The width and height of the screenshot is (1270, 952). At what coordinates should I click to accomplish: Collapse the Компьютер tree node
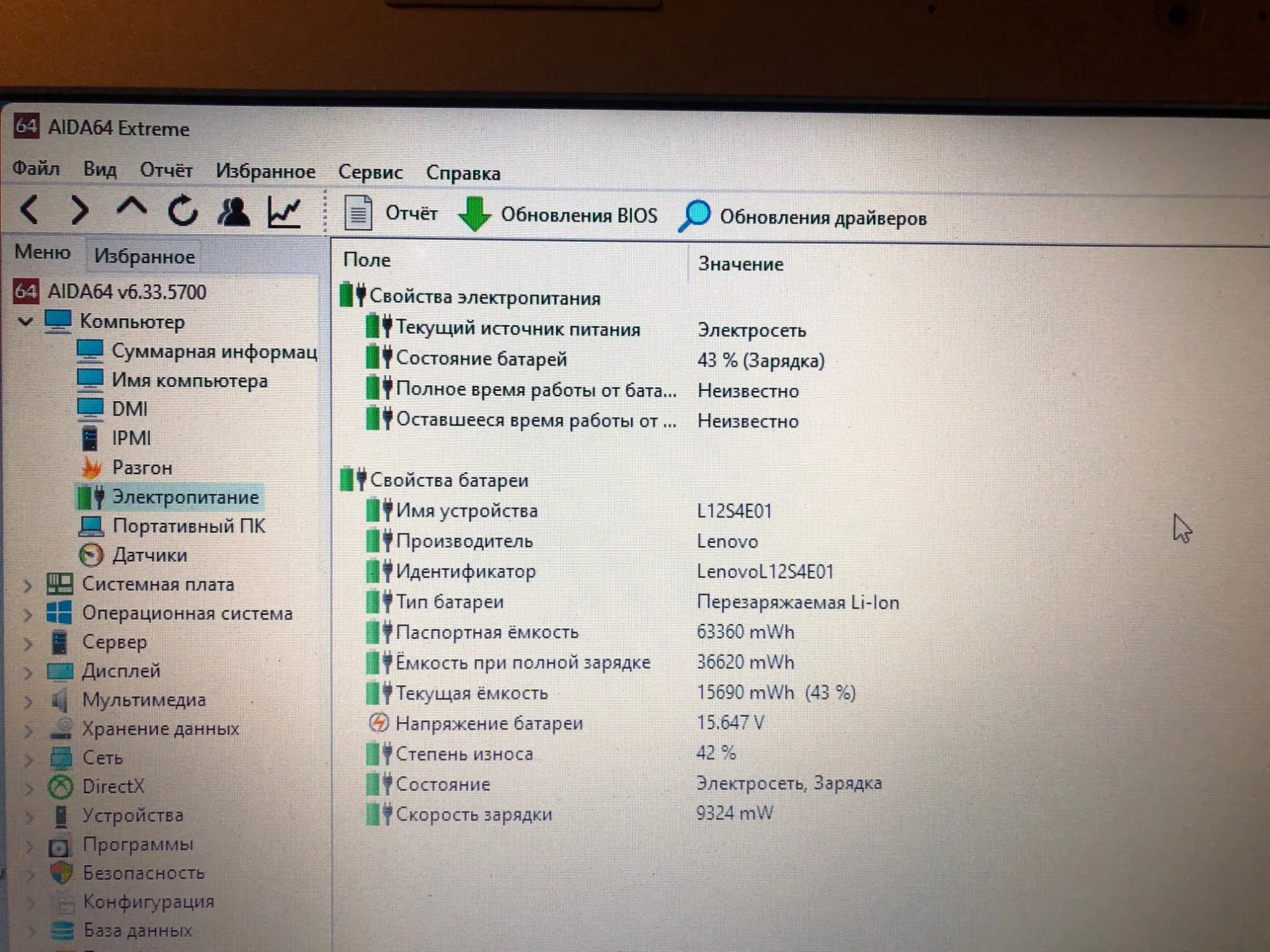point(25,322)
